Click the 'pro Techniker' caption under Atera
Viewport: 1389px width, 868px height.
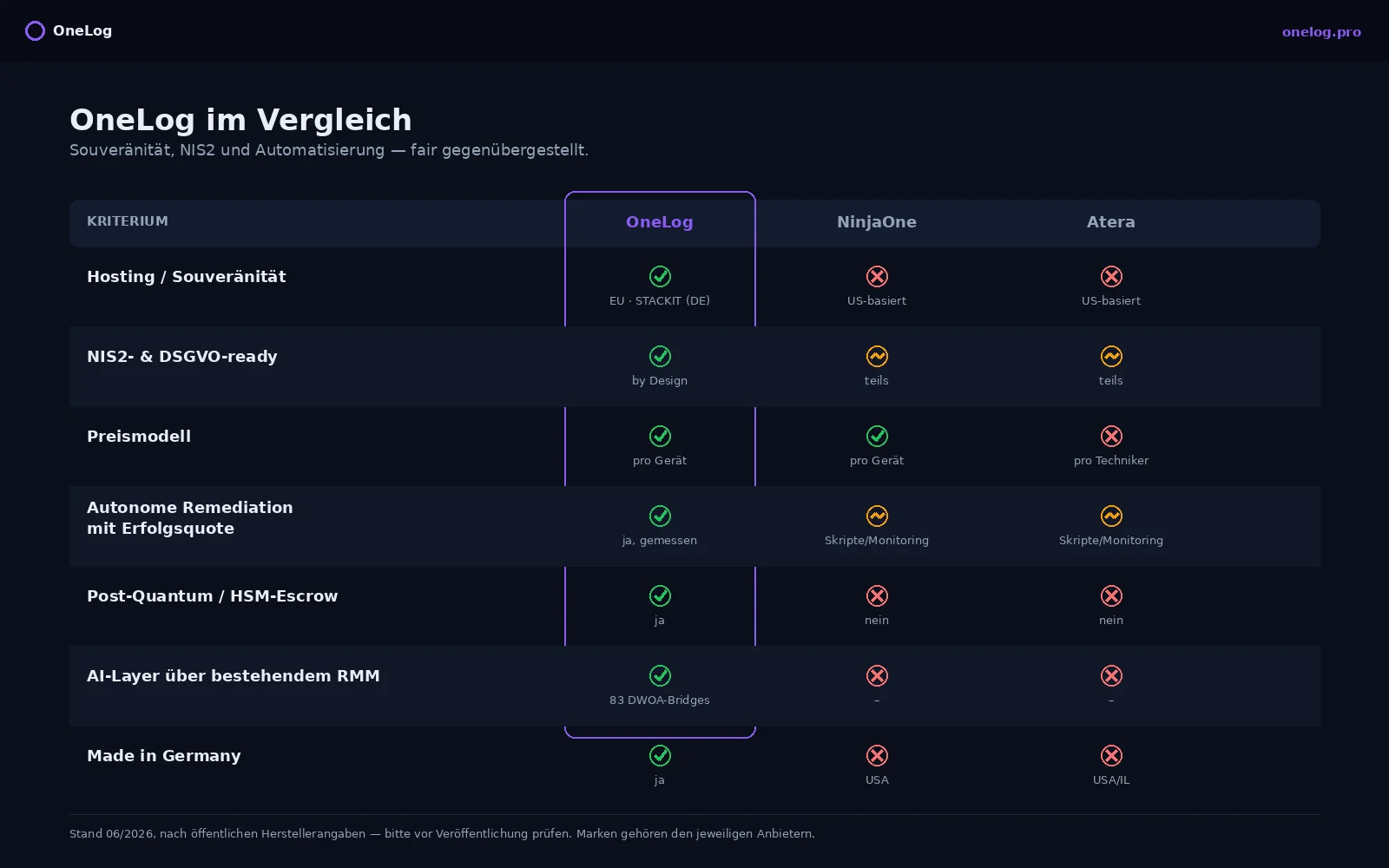[1111, 461]
